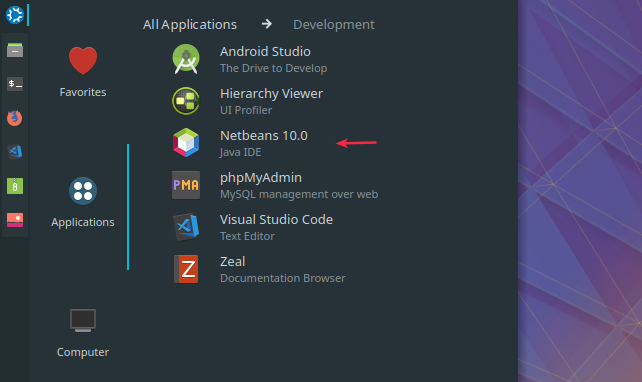Image resolution: width=642 pixels, height=382 pixels.
Task: Open Hierarchy Viewer by its title
Action: pos(271,94)
